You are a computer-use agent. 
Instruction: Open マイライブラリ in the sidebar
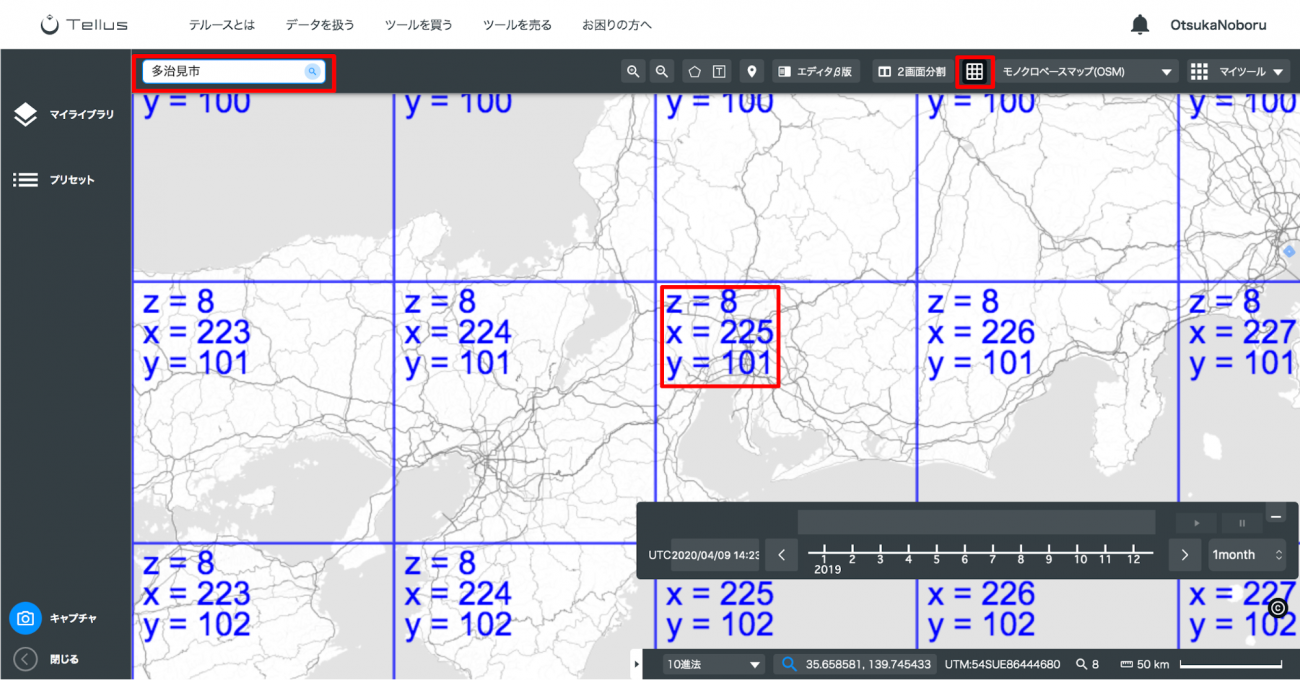65,115
